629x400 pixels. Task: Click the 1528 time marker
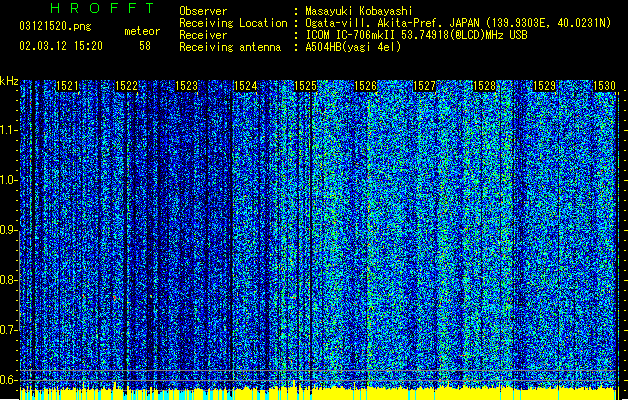[485, 86]
